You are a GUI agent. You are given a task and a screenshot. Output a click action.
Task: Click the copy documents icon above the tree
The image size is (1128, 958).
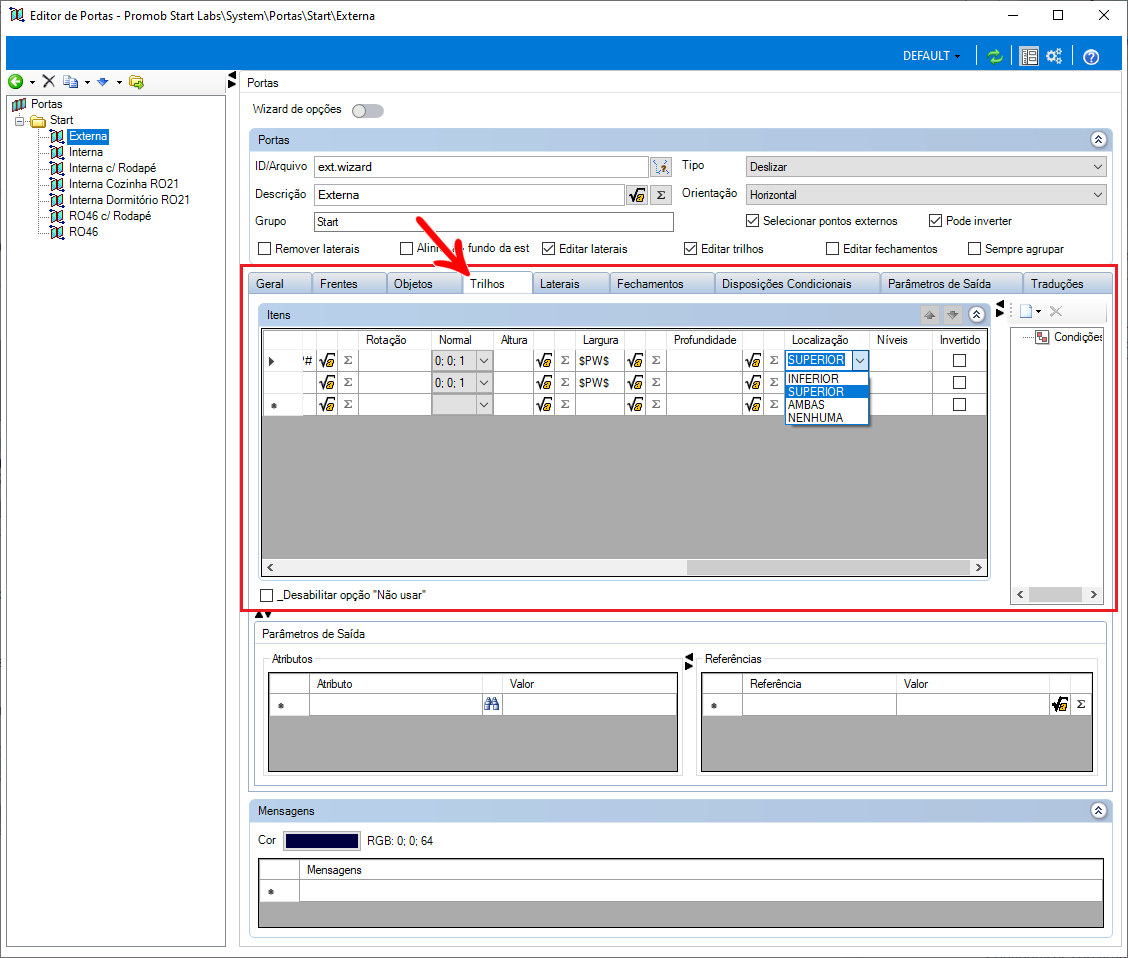pyautogui.click(x=70, y=82)
